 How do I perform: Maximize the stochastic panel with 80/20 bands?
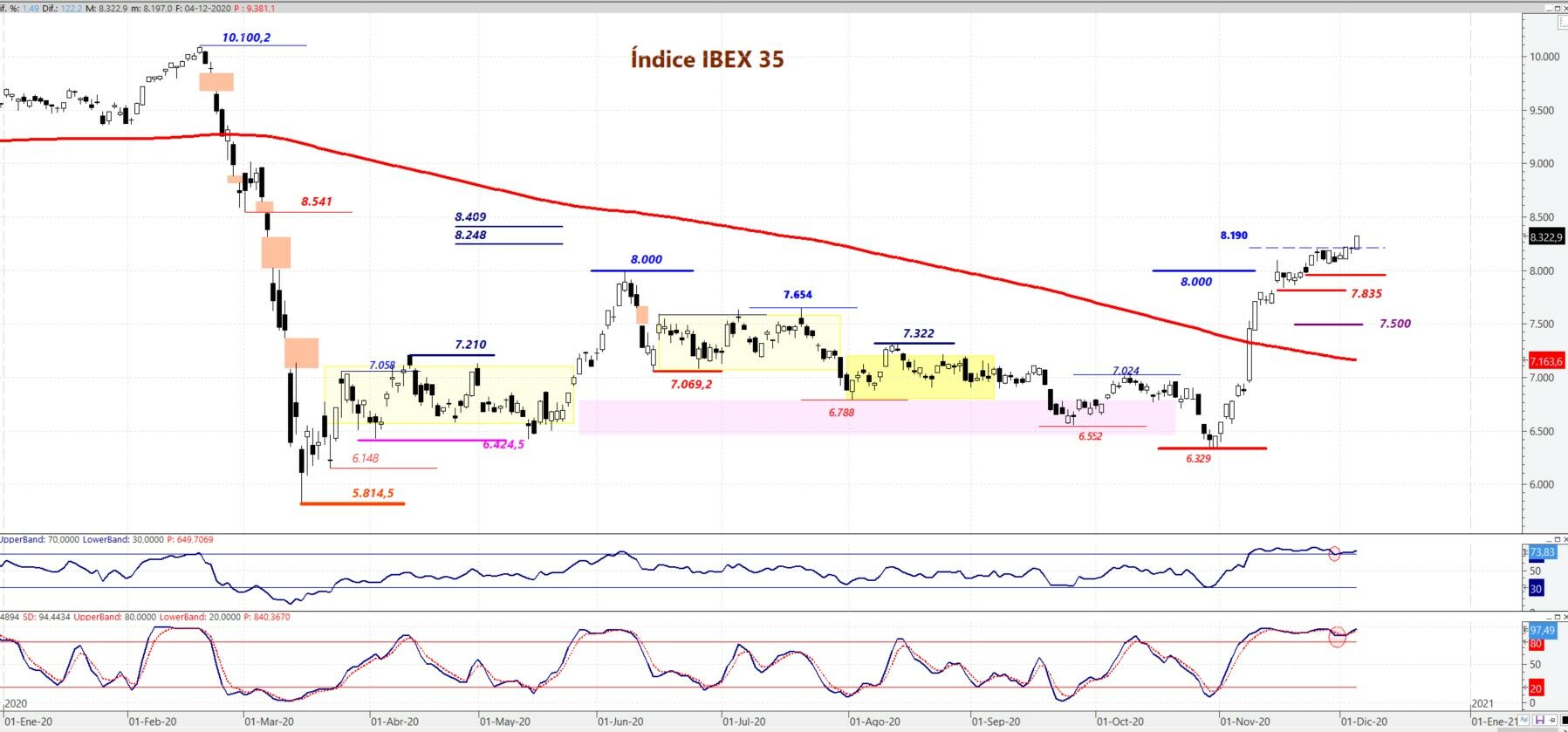click(1556, 618)
